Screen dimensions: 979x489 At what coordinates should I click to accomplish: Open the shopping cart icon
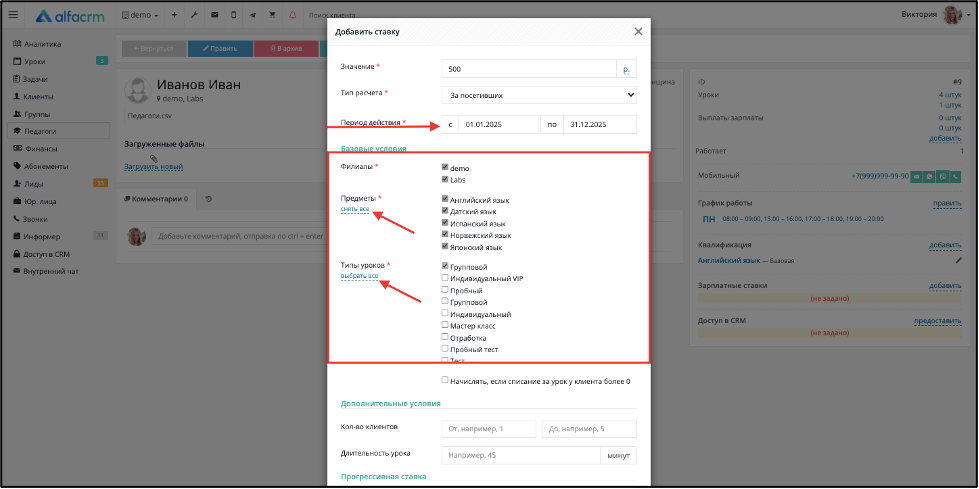click(x=272, y=14)
